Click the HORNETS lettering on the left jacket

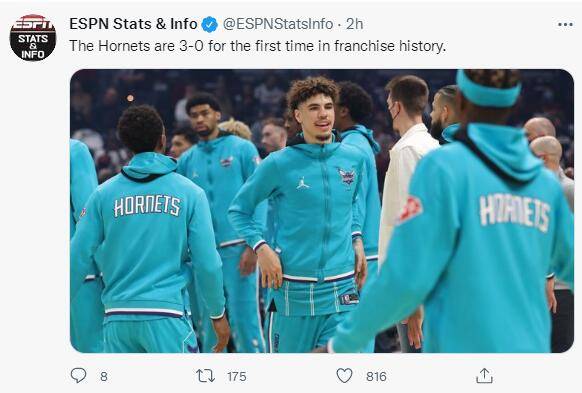(x=147, y=206)
